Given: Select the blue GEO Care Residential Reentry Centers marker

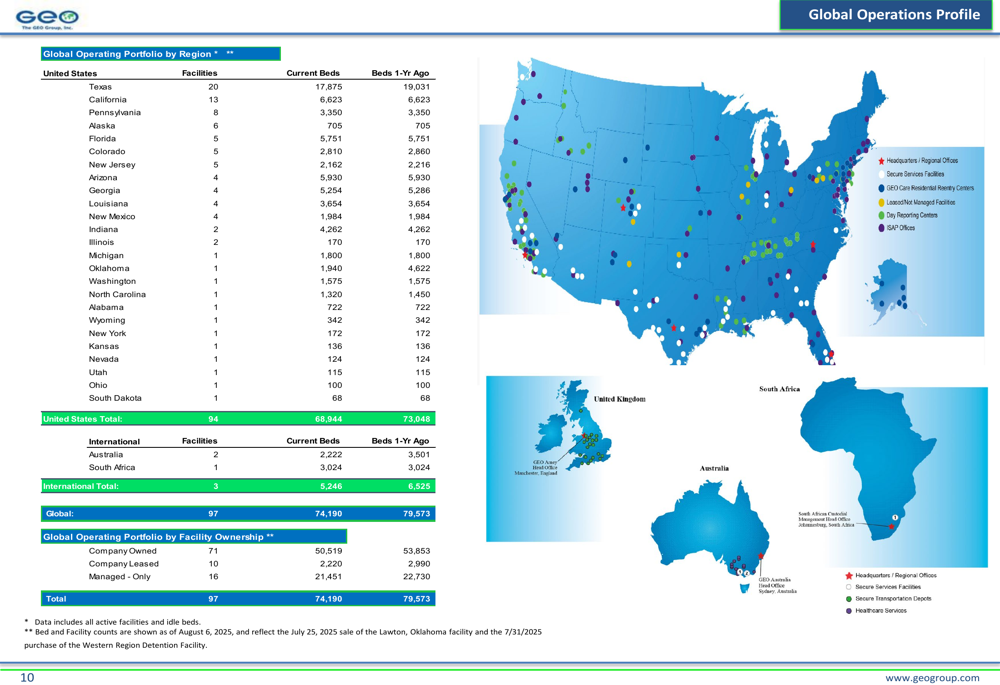Looking at the screenshot, I should (881, 188).
